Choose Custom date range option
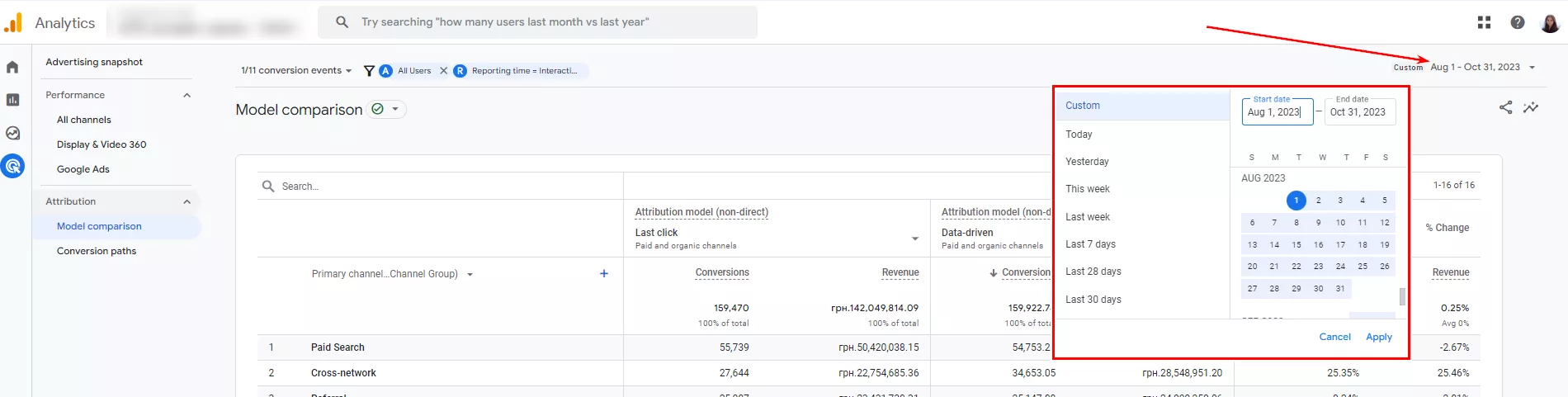The width and height of the screenshot is (1568, 397). [1143, 106]
